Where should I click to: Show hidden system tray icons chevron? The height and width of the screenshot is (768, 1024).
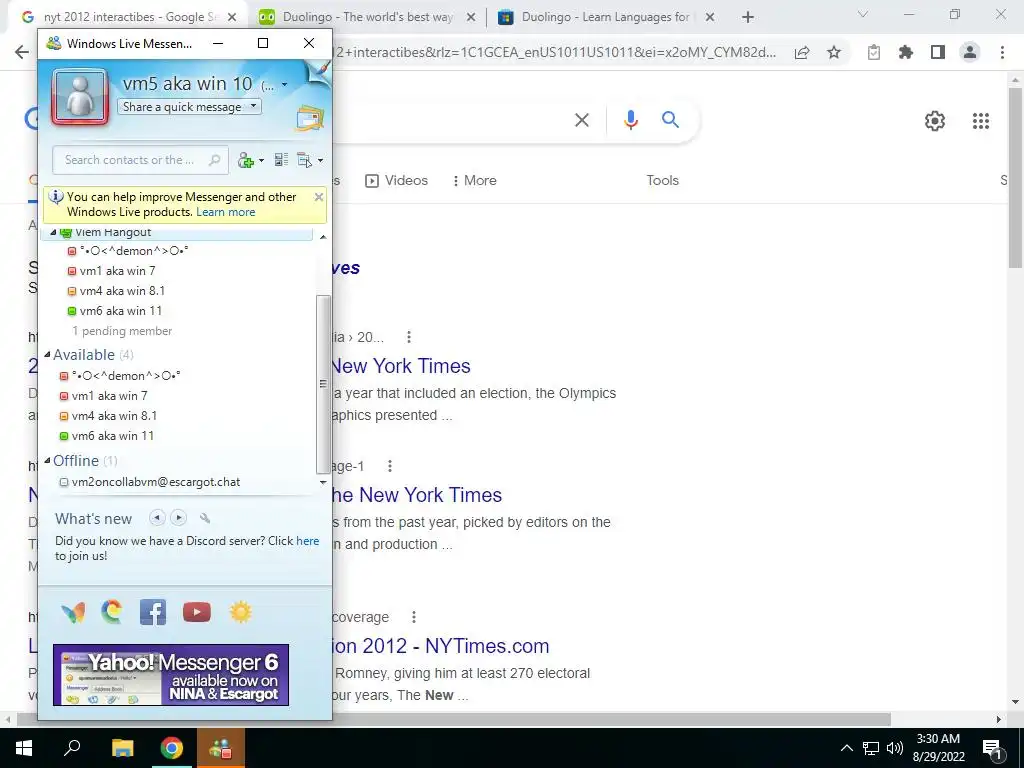(846, 748)
